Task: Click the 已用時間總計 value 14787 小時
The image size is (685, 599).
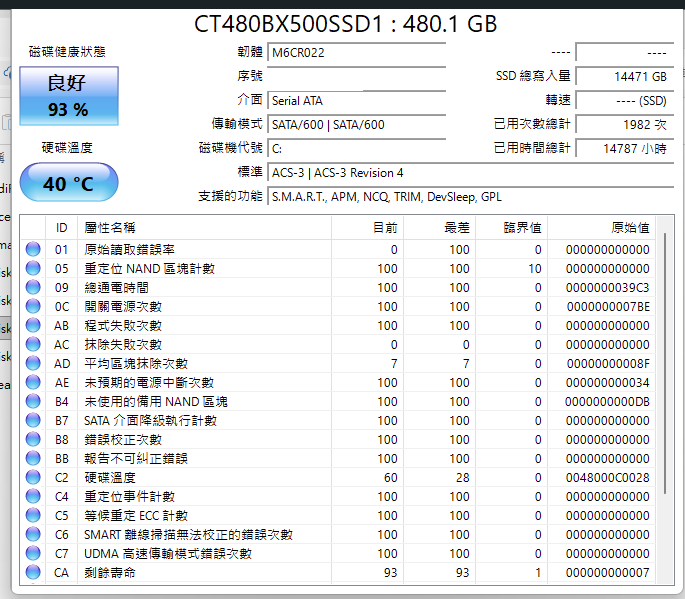Action: pos(625,149)
